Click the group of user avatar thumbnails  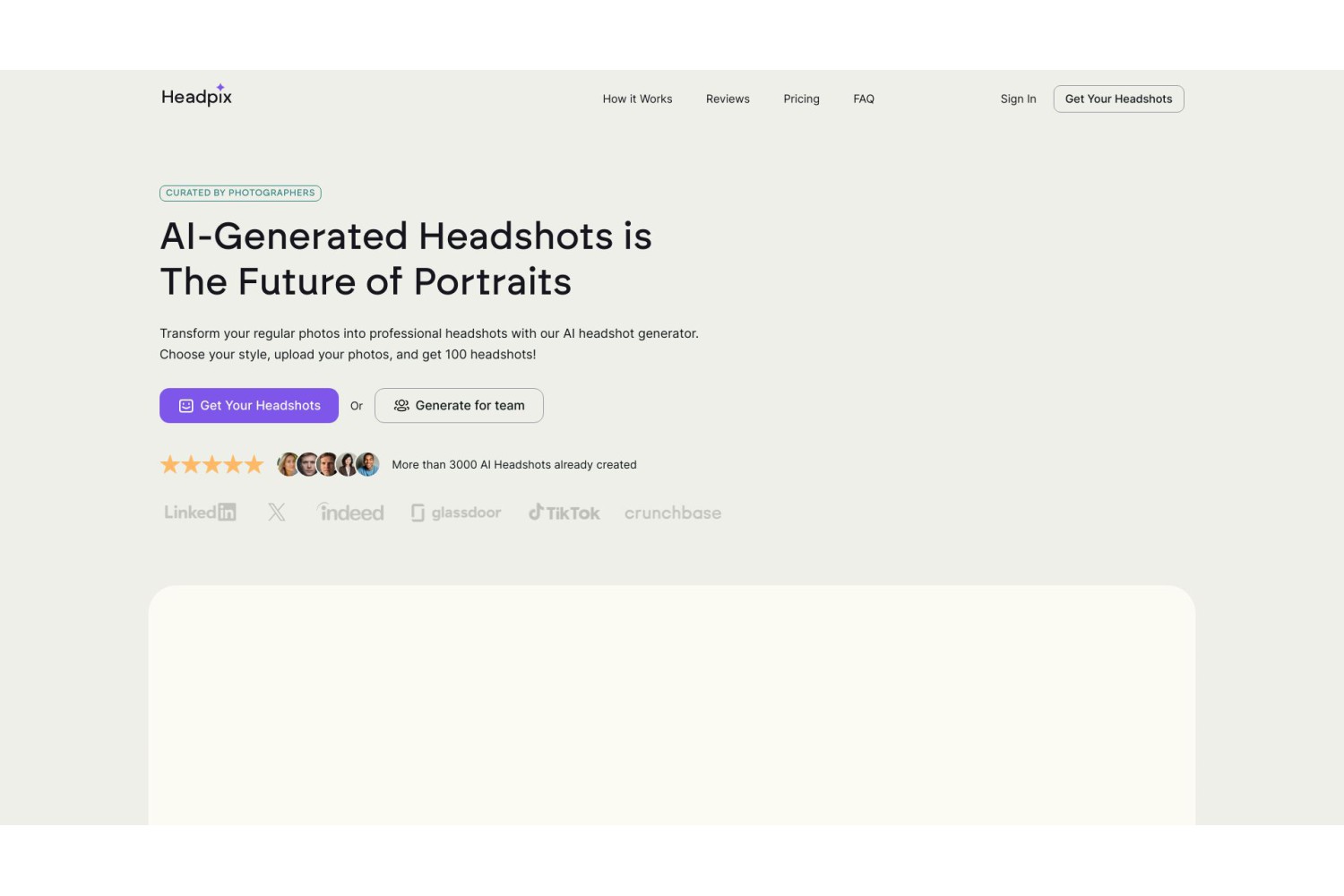pos(328,464)
